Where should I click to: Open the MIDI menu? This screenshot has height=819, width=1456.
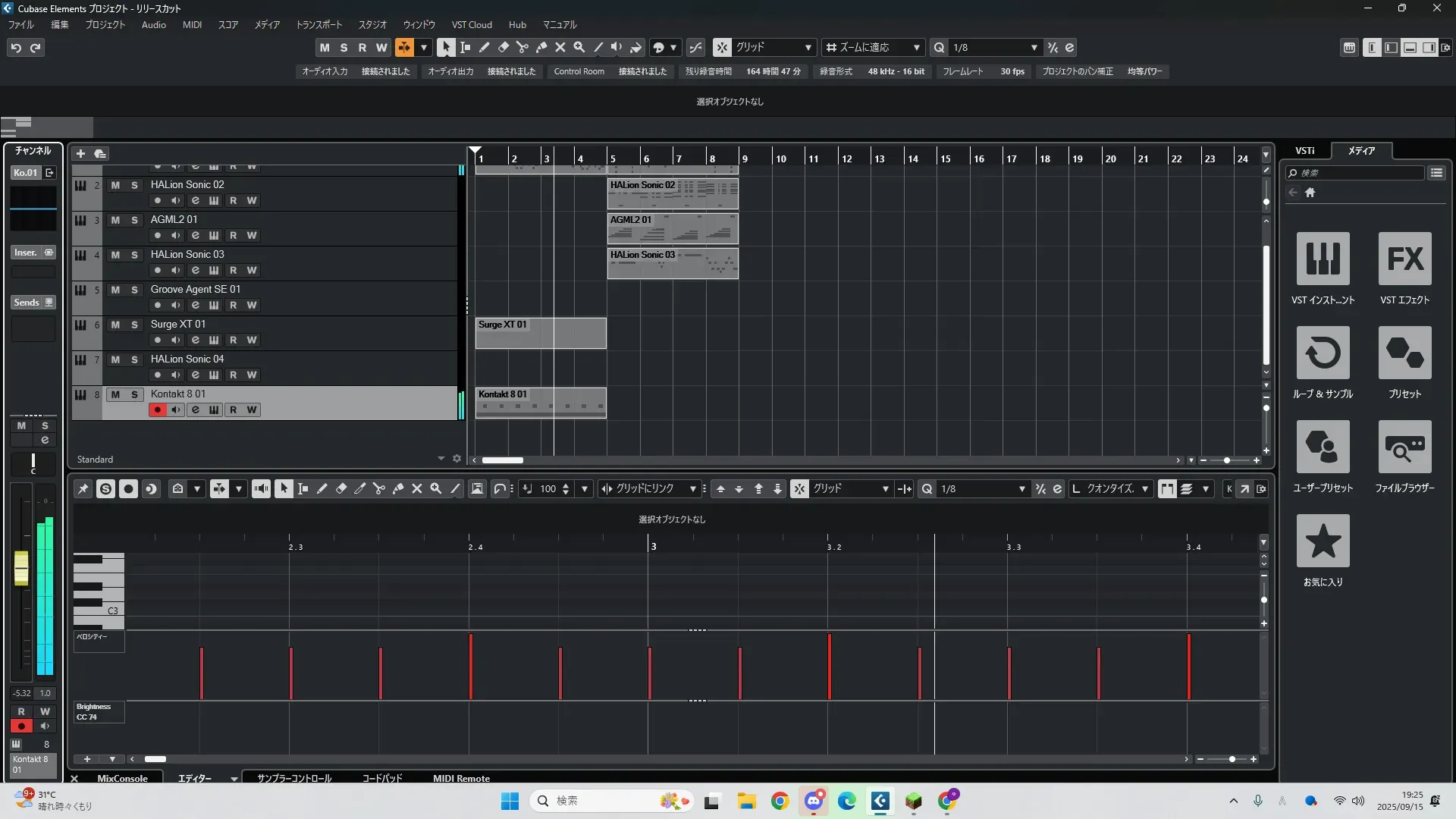[192, 24]
